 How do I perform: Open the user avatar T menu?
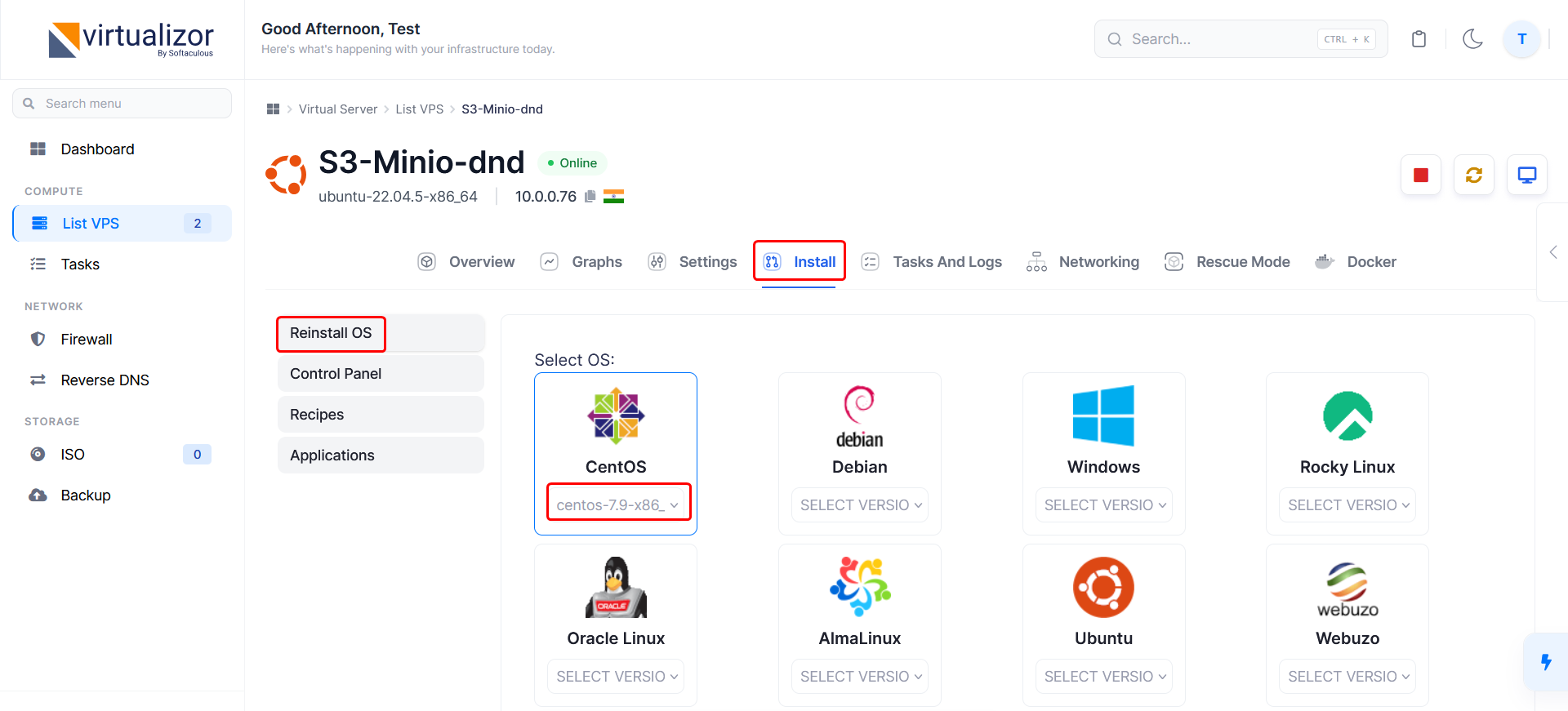[1521, 39]
